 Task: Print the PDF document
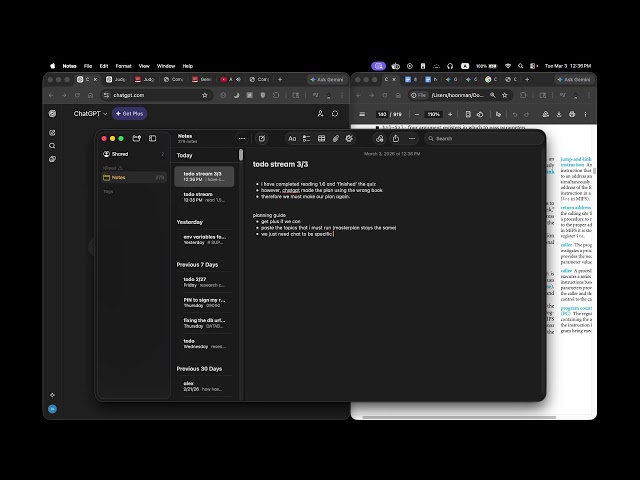572,114
